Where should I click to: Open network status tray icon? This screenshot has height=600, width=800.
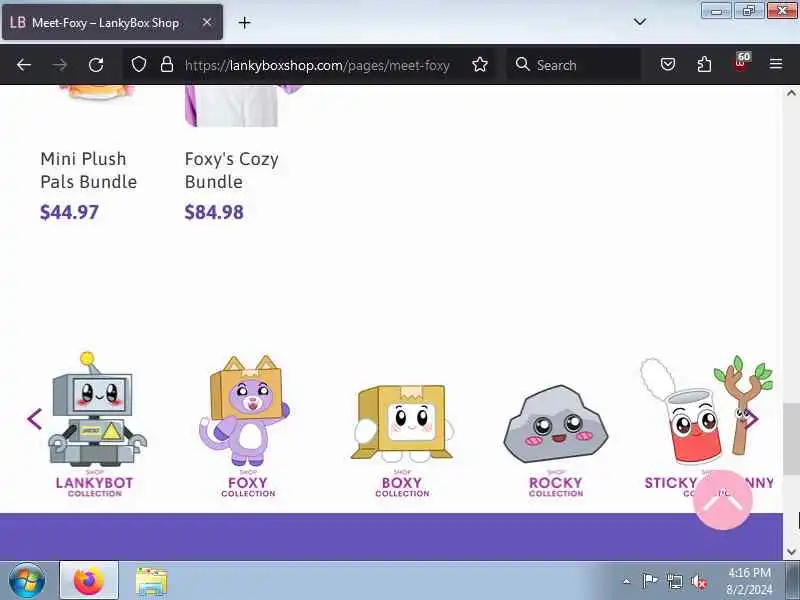click(674, 581)
